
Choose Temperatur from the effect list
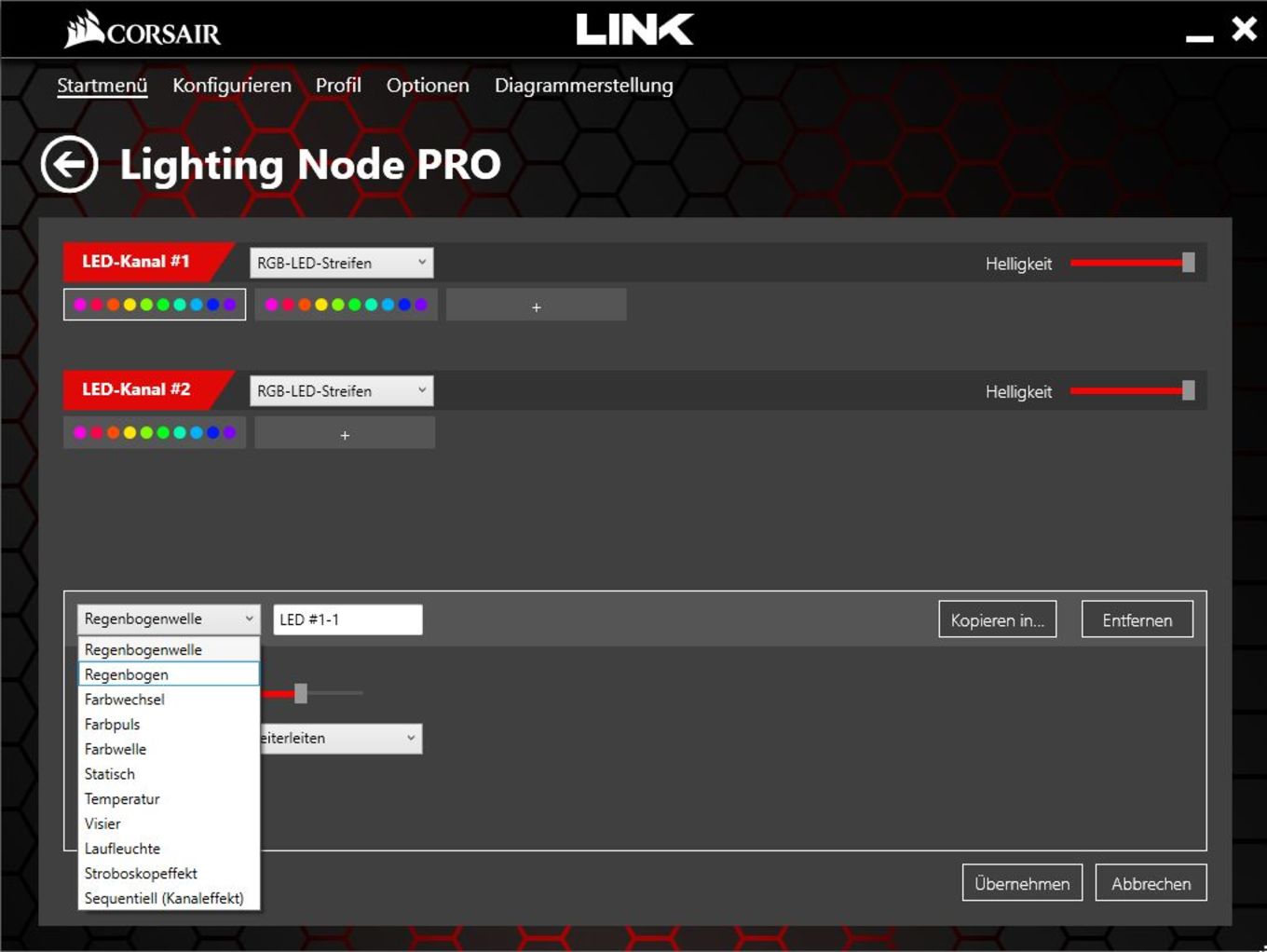click(169, 799)
